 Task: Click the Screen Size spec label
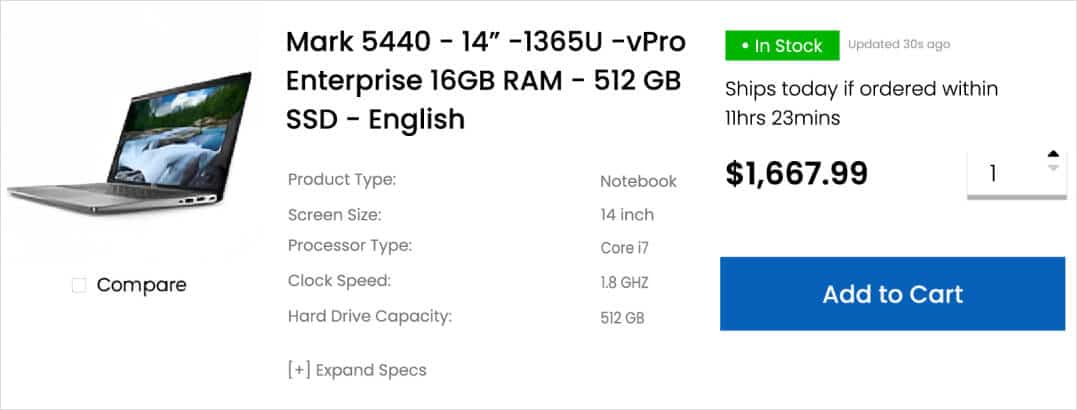pyautogui.click(x=334, y=214)
